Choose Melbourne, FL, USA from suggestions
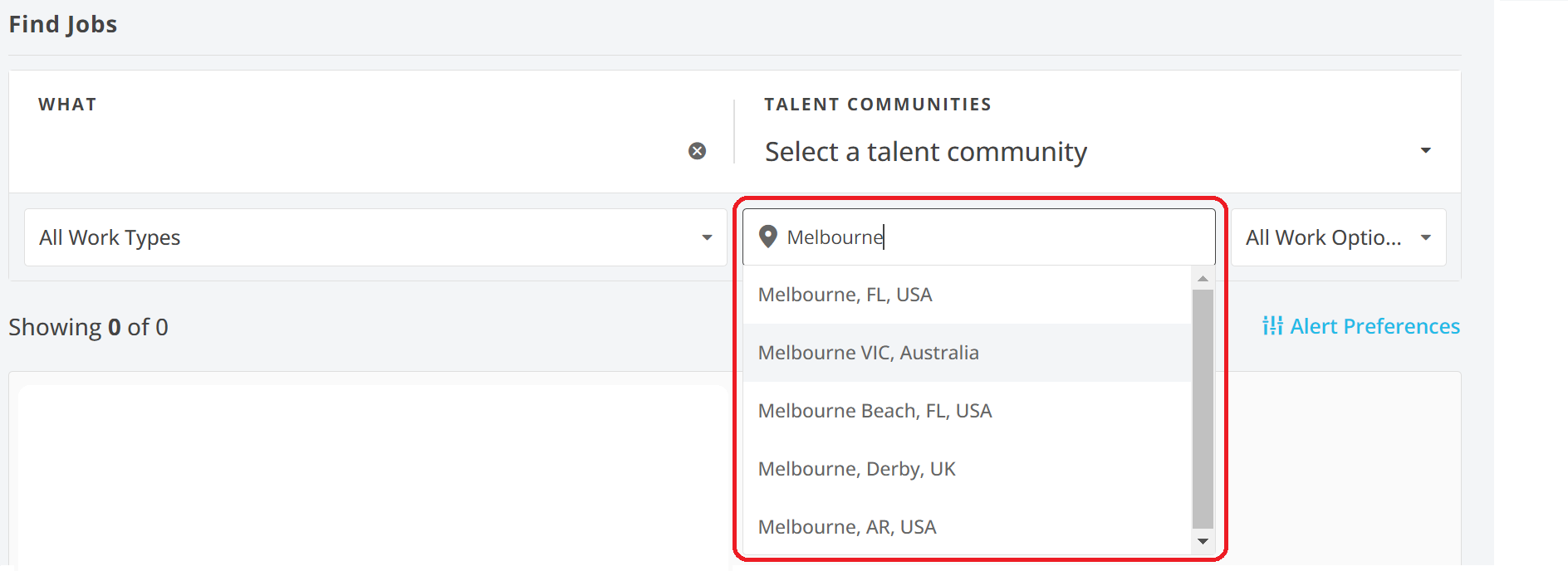 coord(845,295)
